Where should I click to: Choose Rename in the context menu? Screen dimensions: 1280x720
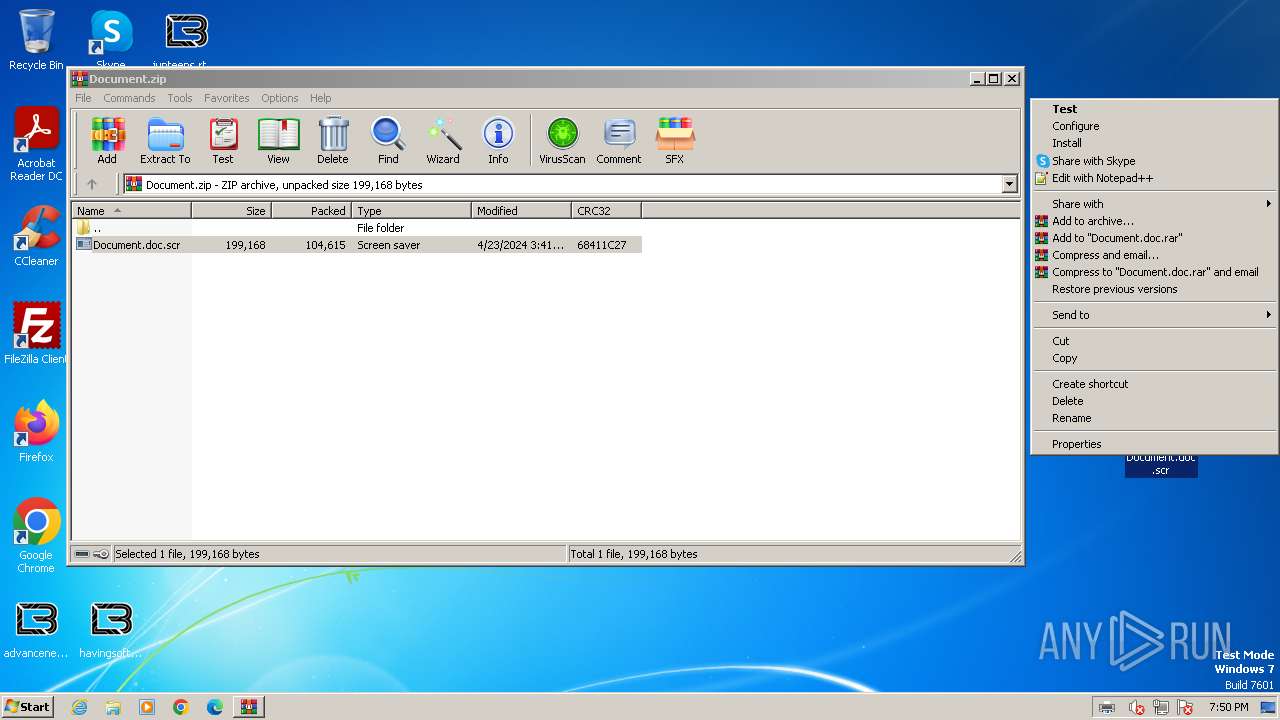(1154, 418)
